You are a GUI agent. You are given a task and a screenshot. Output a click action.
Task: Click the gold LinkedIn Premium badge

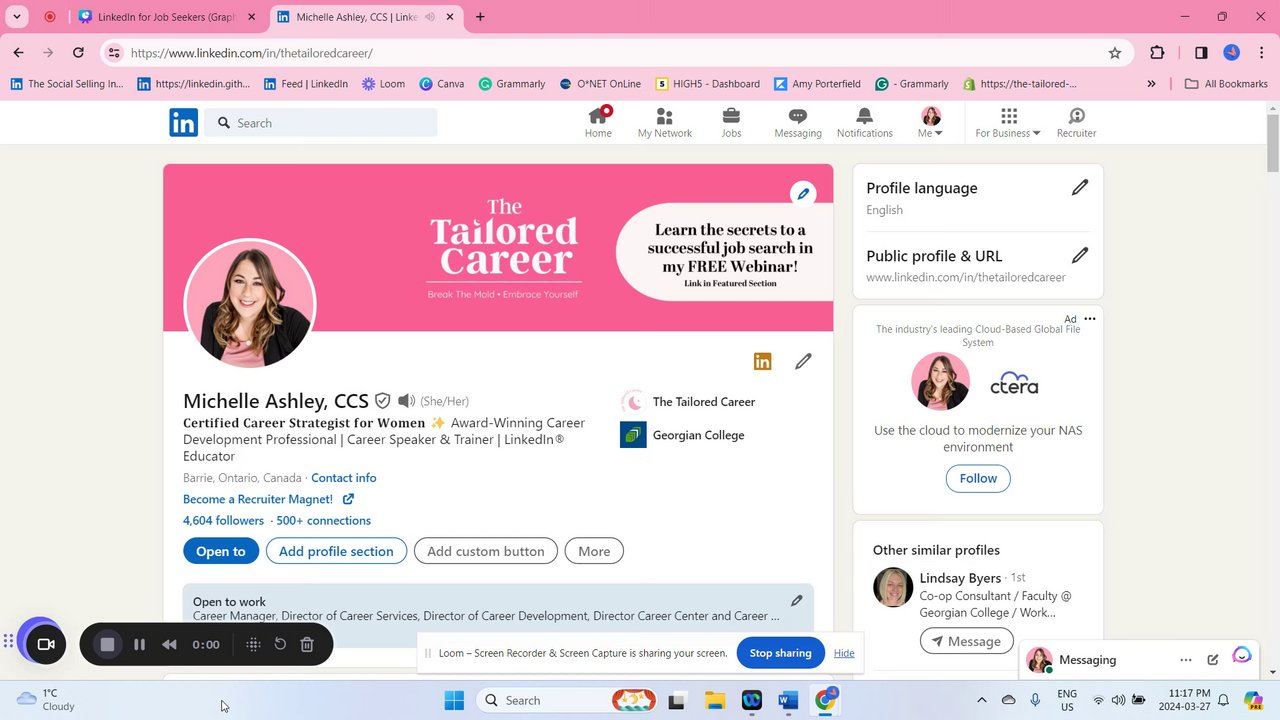[x=762, y=362]
